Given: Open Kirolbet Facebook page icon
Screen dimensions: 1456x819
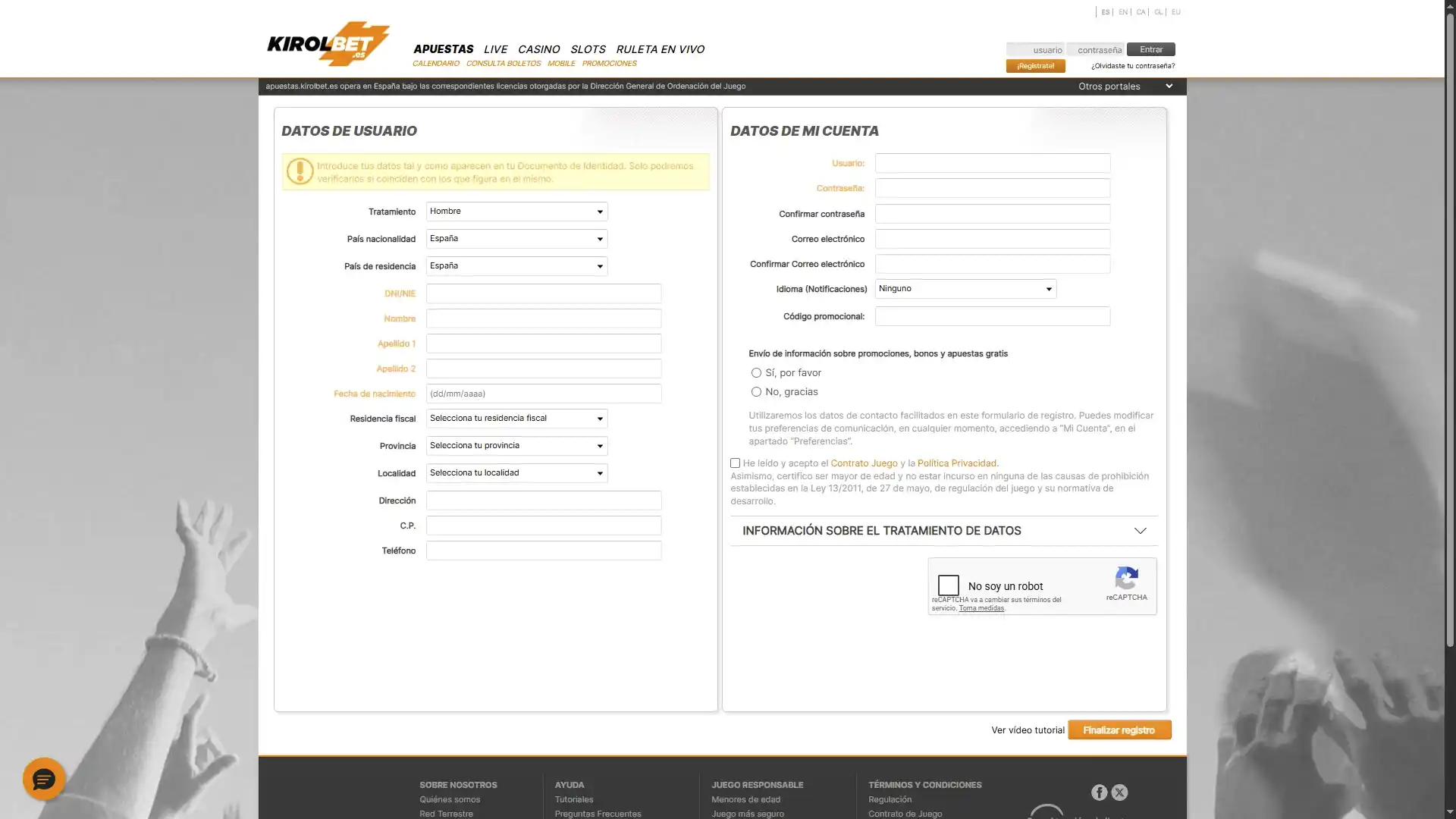Looking at the screenshot, I should [x=1099, y=792].
